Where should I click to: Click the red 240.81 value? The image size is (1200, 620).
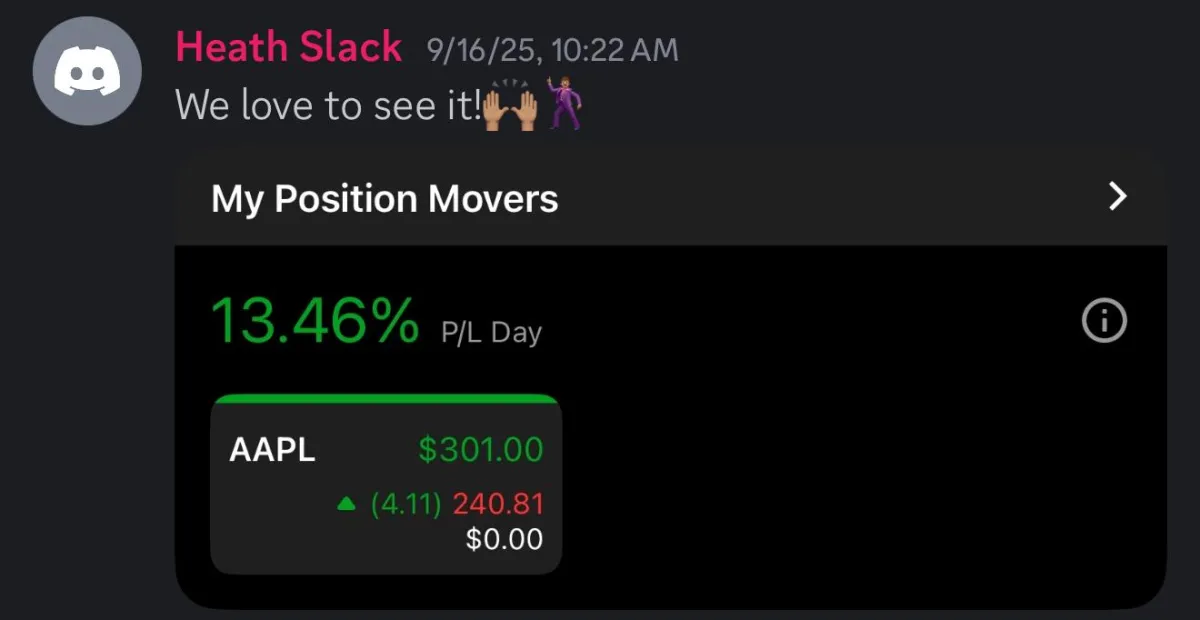[498, 504]
